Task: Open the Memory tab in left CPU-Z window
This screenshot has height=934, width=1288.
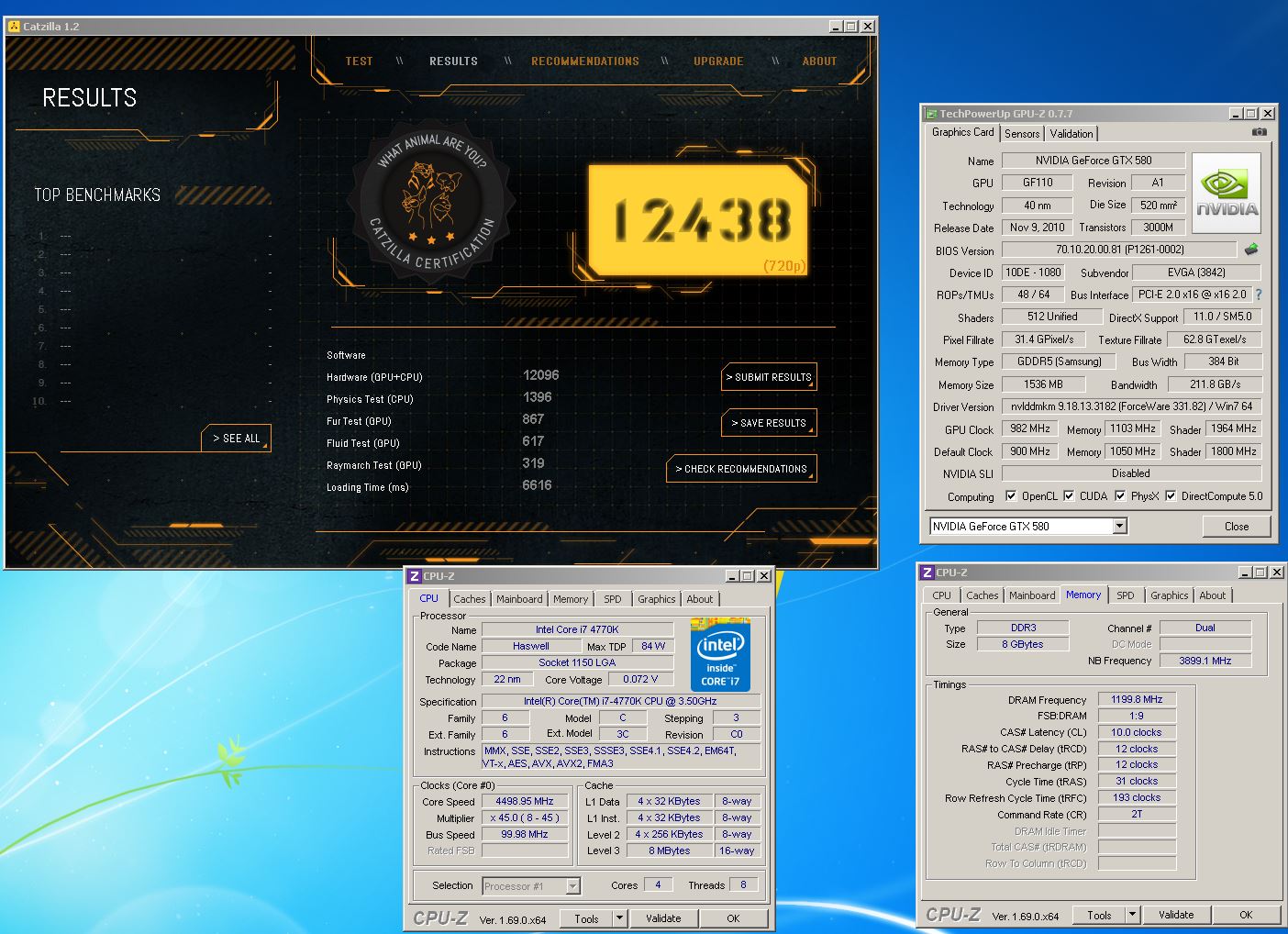Action: click(x=571, y=599)
